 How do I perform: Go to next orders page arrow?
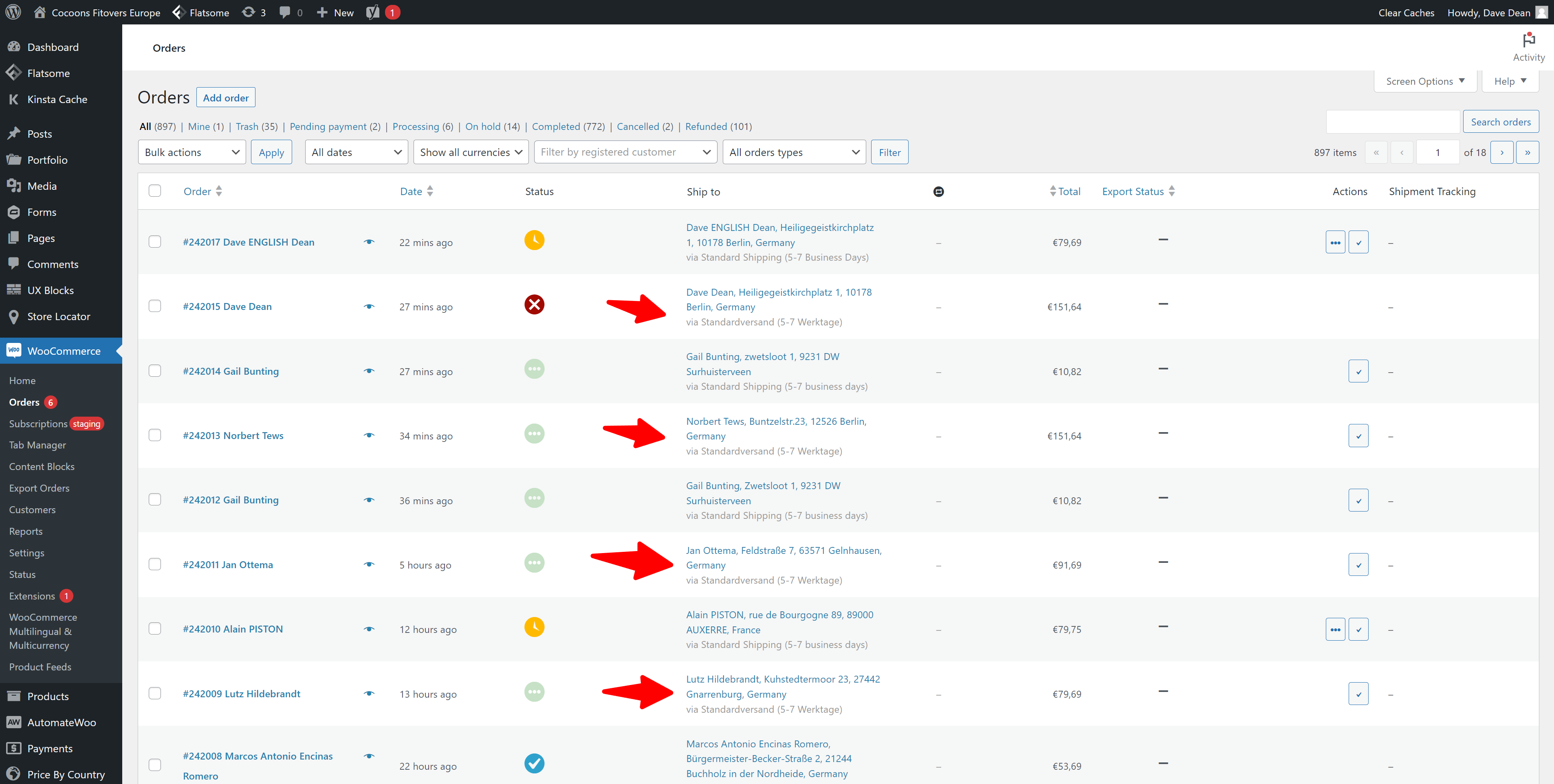1501,153
